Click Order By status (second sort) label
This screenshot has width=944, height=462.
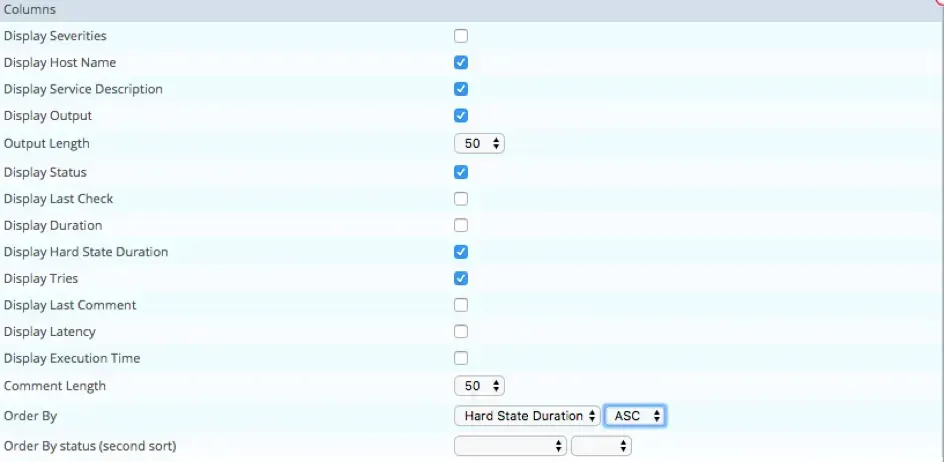[x=90, y=446]
